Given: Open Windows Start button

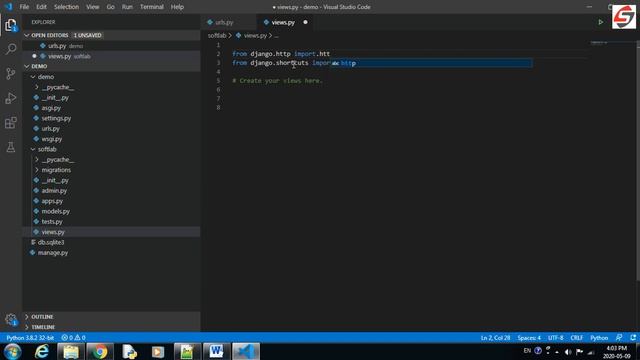Looking at the screenshot, I should coord(12,351).
